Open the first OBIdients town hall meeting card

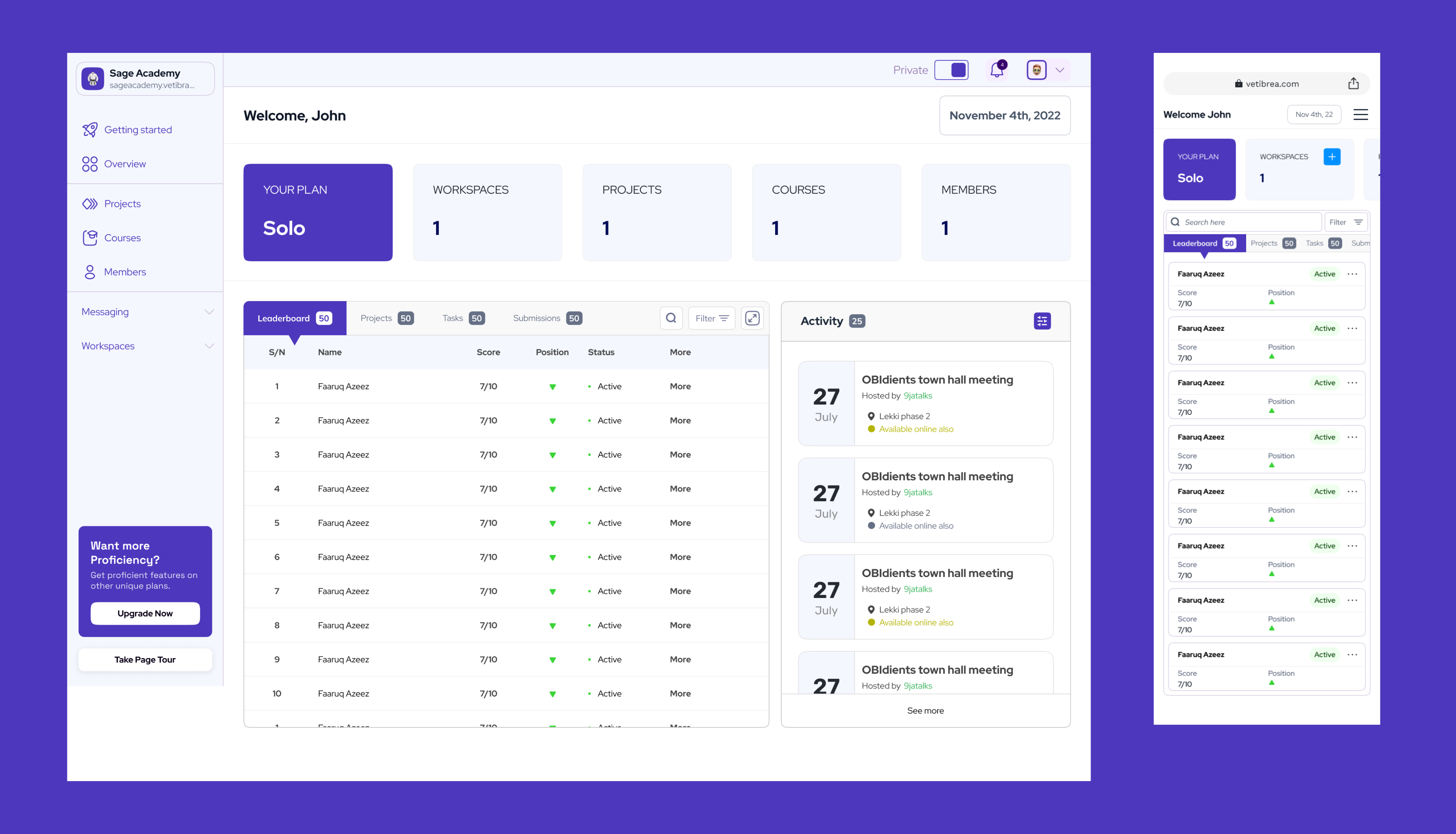[x=925, y=403]
